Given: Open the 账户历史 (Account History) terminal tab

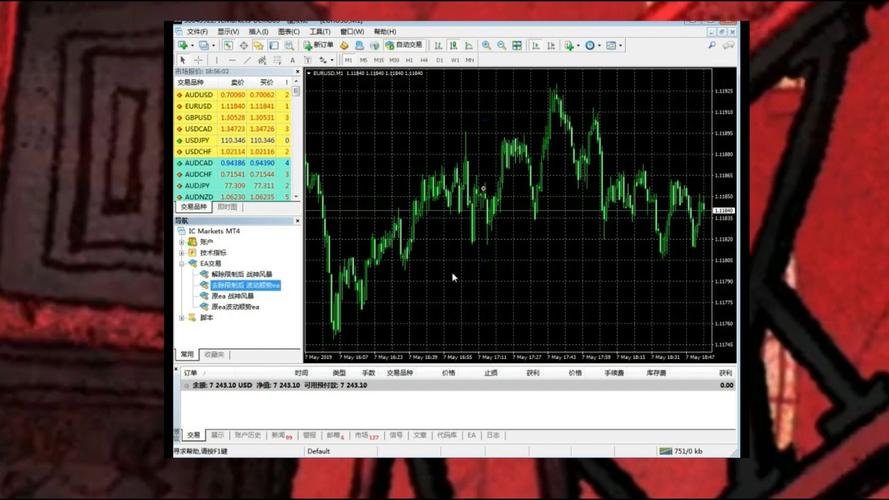Looking at the screenshot, I should coord(247,436).
